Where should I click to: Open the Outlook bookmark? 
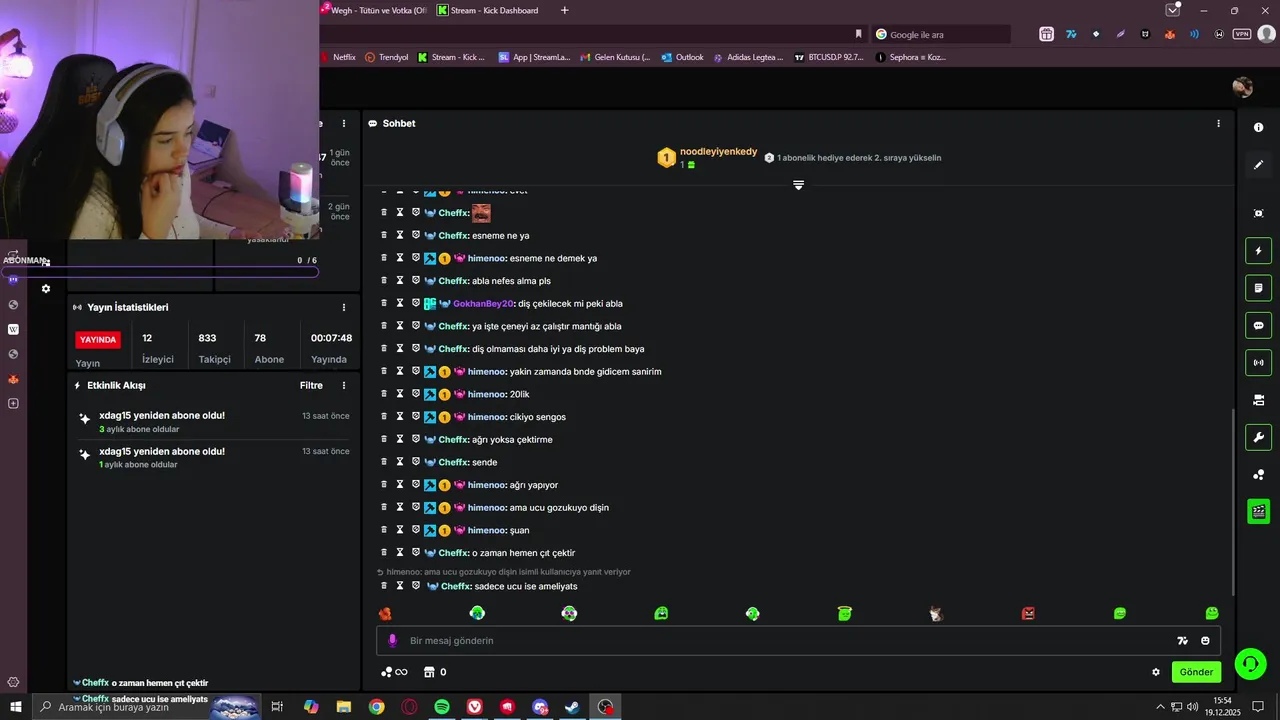(x=682, y=57)
